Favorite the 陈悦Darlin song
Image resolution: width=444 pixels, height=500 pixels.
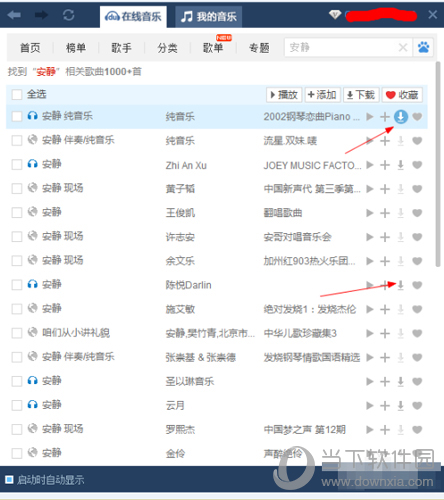(x=417, y=285)
